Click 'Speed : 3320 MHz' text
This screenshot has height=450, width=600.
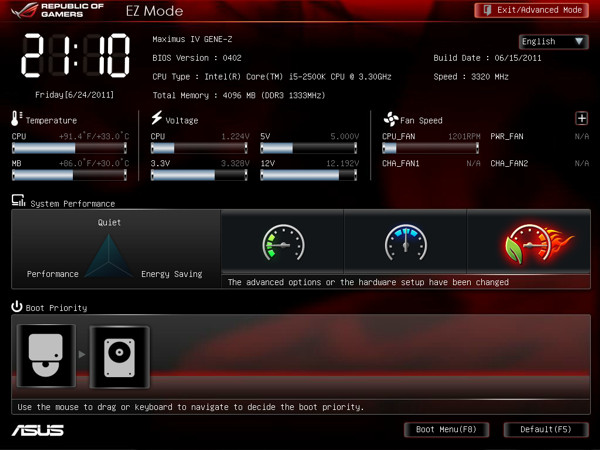click(471, 77)
